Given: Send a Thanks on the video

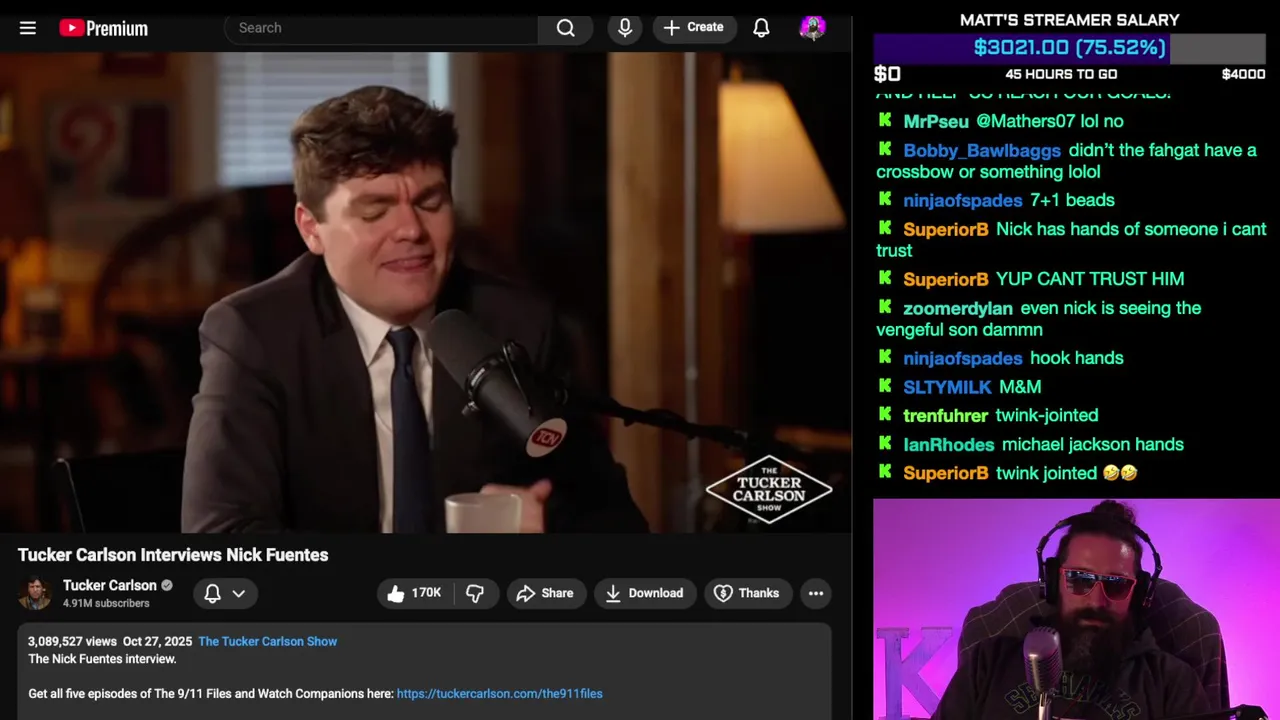Looking at the screenshot, I should pos(747,593).
